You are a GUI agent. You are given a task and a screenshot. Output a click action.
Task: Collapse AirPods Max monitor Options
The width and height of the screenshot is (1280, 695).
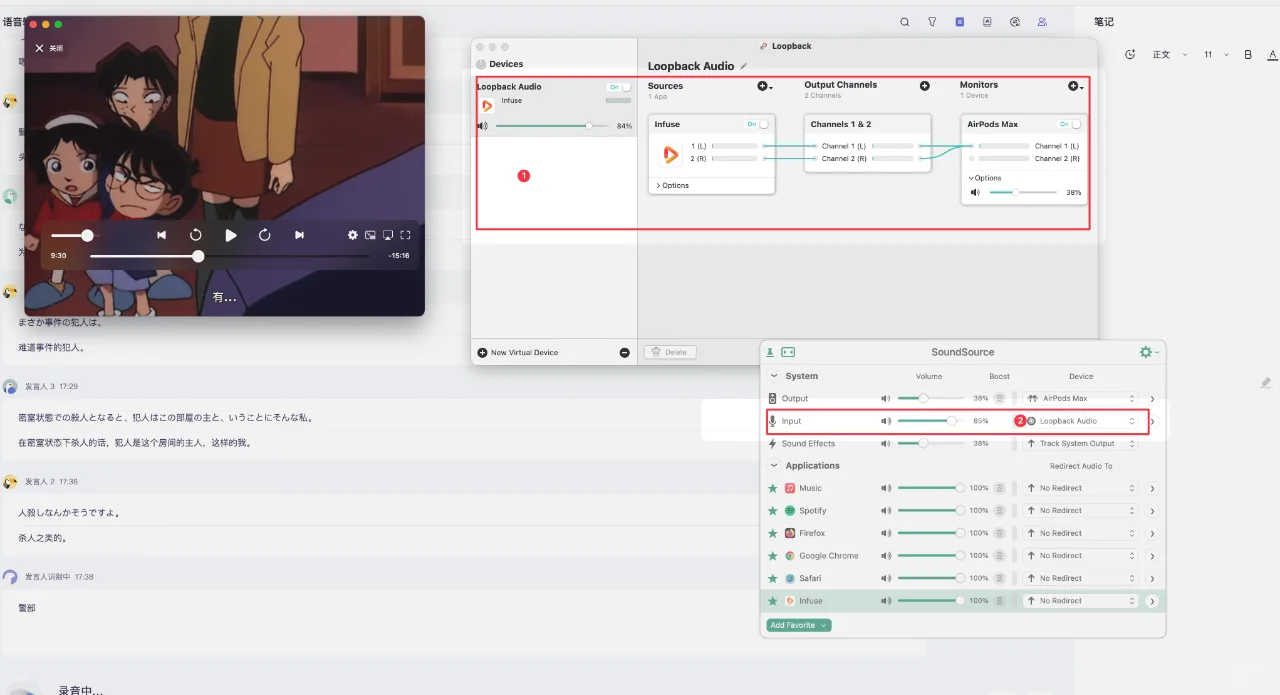coord(985,178)
